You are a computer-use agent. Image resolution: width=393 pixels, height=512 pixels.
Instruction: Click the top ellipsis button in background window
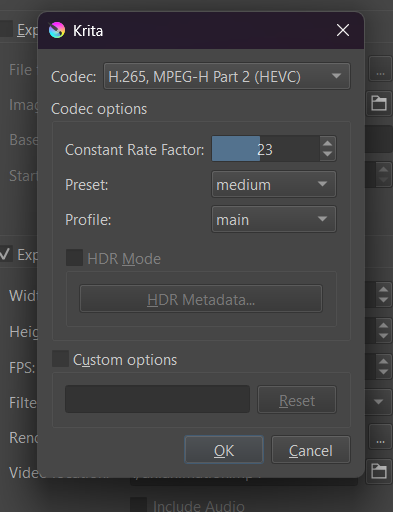coord(380,69)
